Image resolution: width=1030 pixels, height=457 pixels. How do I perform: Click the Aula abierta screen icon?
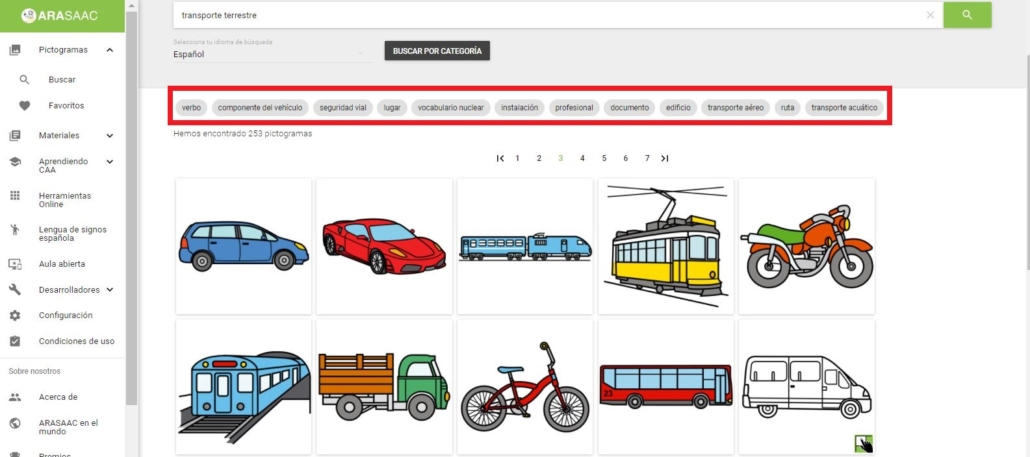click(x=15, y=264)
